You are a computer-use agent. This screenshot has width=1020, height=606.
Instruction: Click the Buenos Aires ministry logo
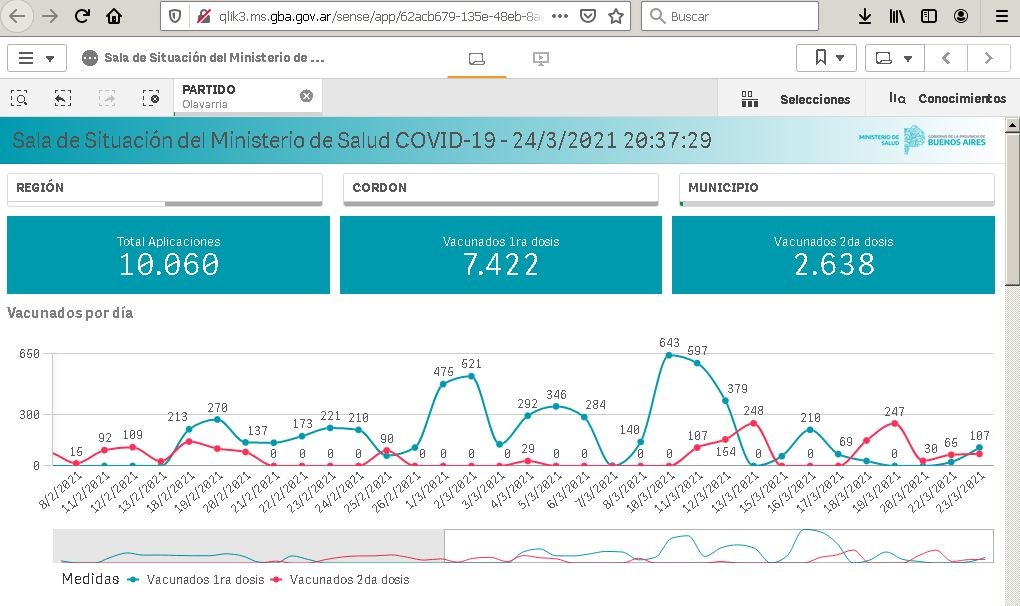(922, 139)
